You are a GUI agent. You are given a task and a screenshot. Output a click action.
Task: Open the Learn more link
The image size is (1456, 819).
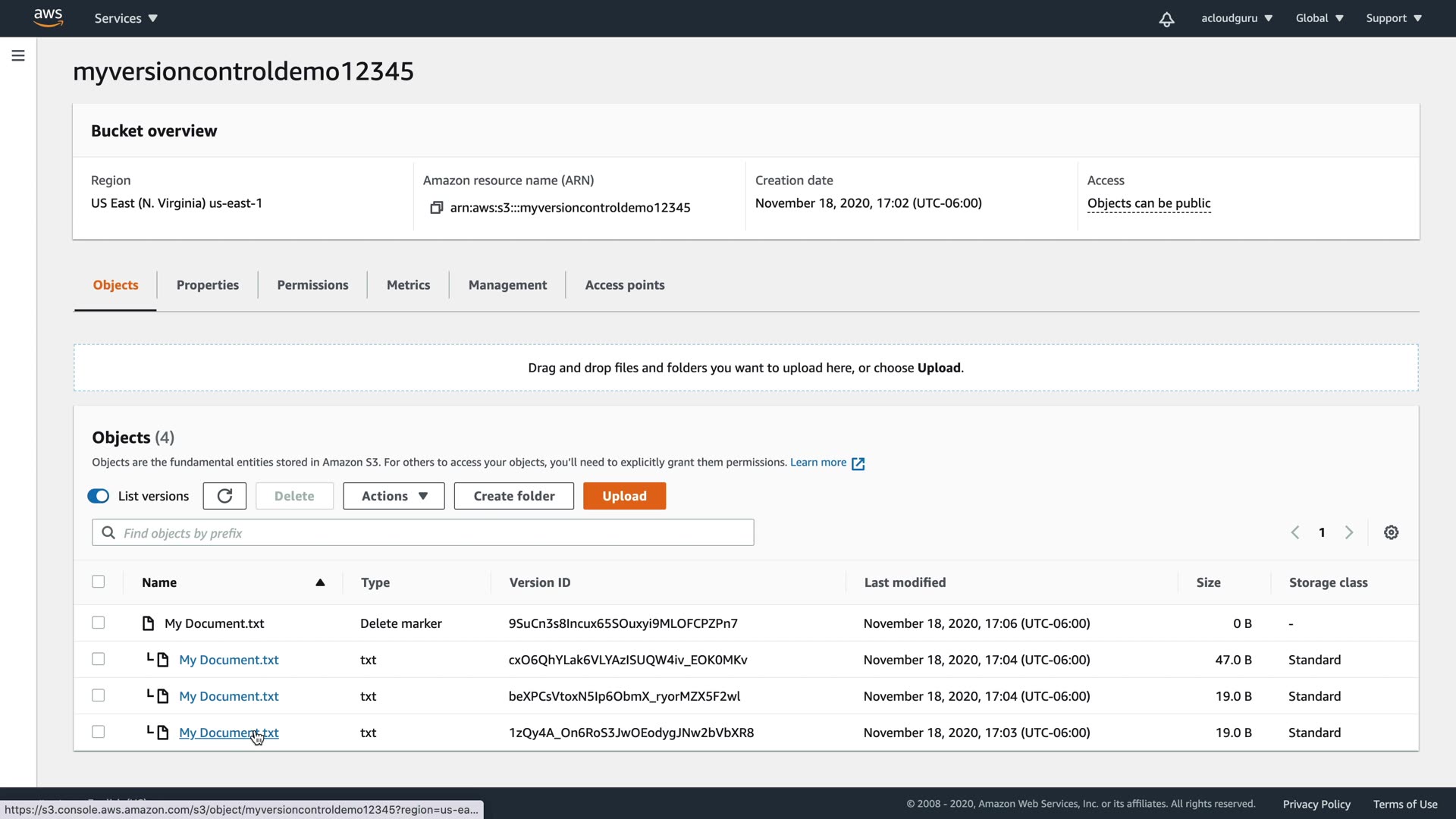pos(818,463)
